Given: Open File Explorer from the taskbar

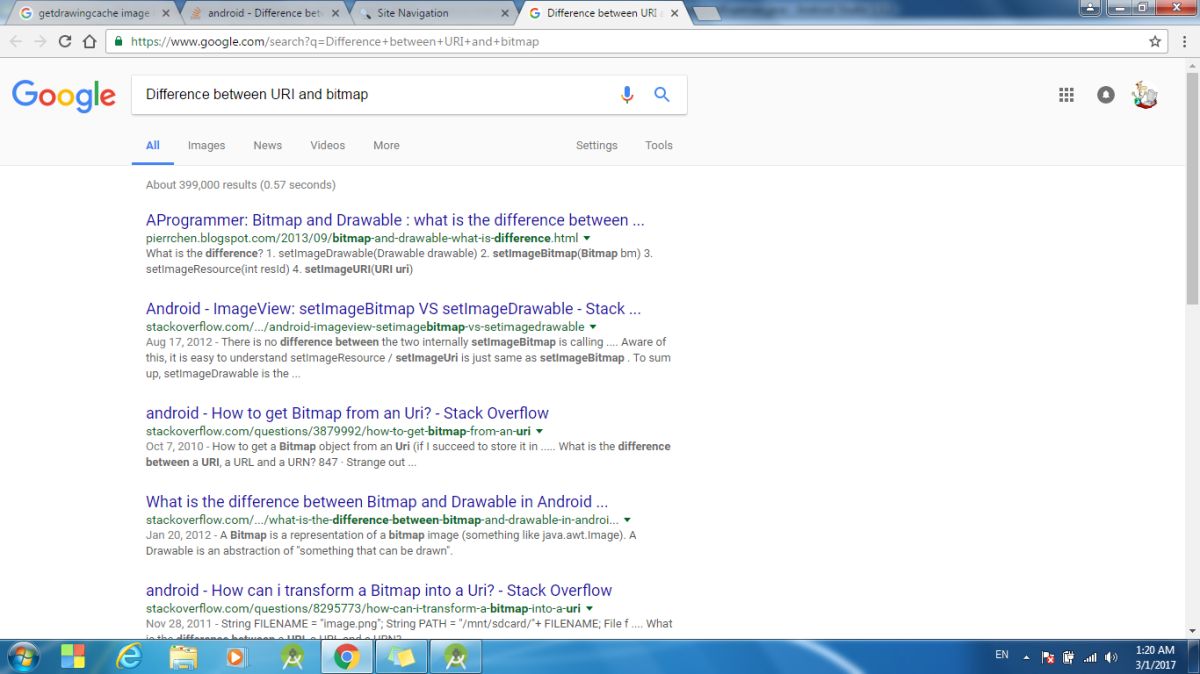Looking at the screenshot, I should coord(183,657).
